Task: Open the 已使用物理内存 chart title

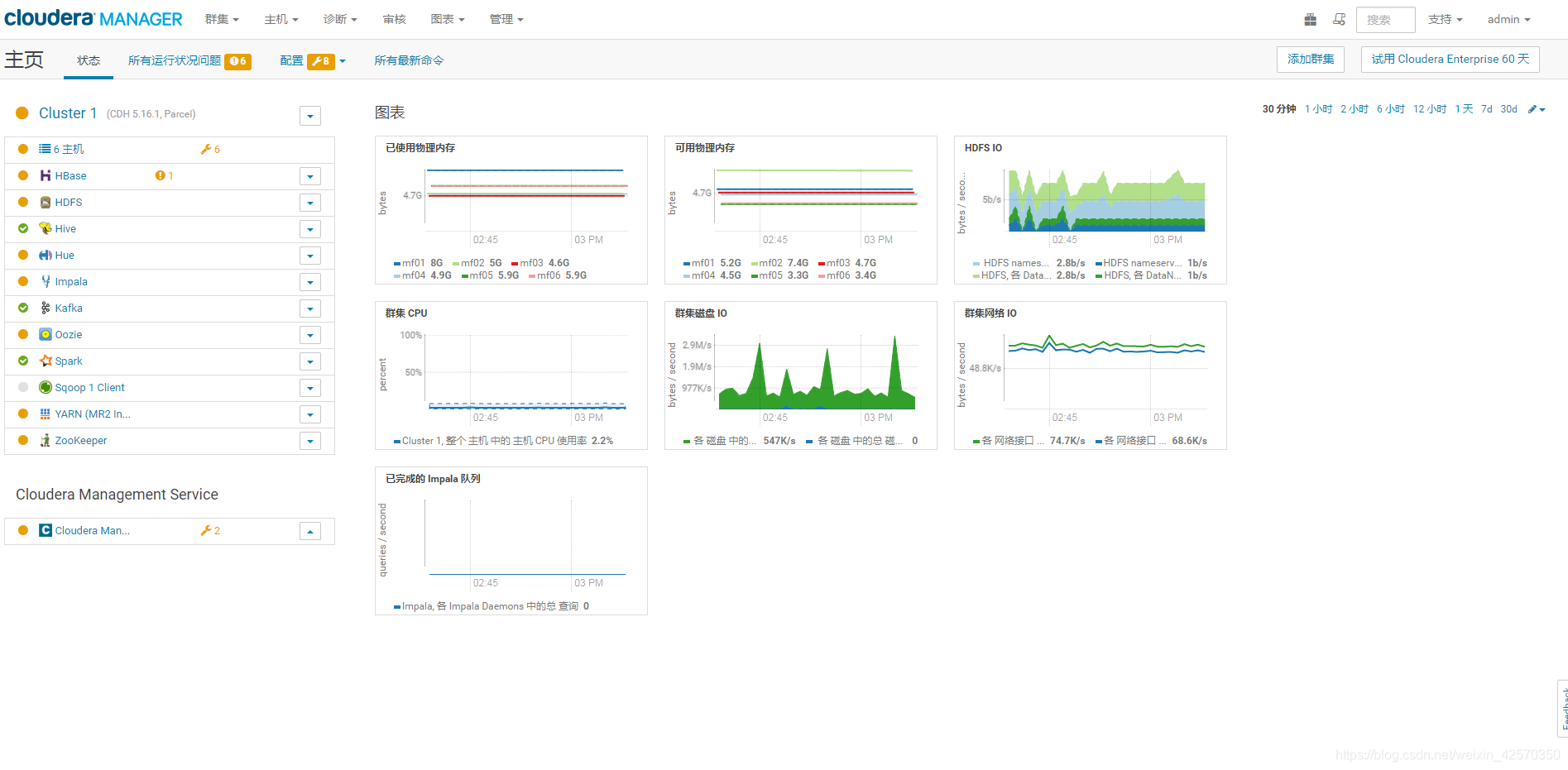Action: (420, 148)
